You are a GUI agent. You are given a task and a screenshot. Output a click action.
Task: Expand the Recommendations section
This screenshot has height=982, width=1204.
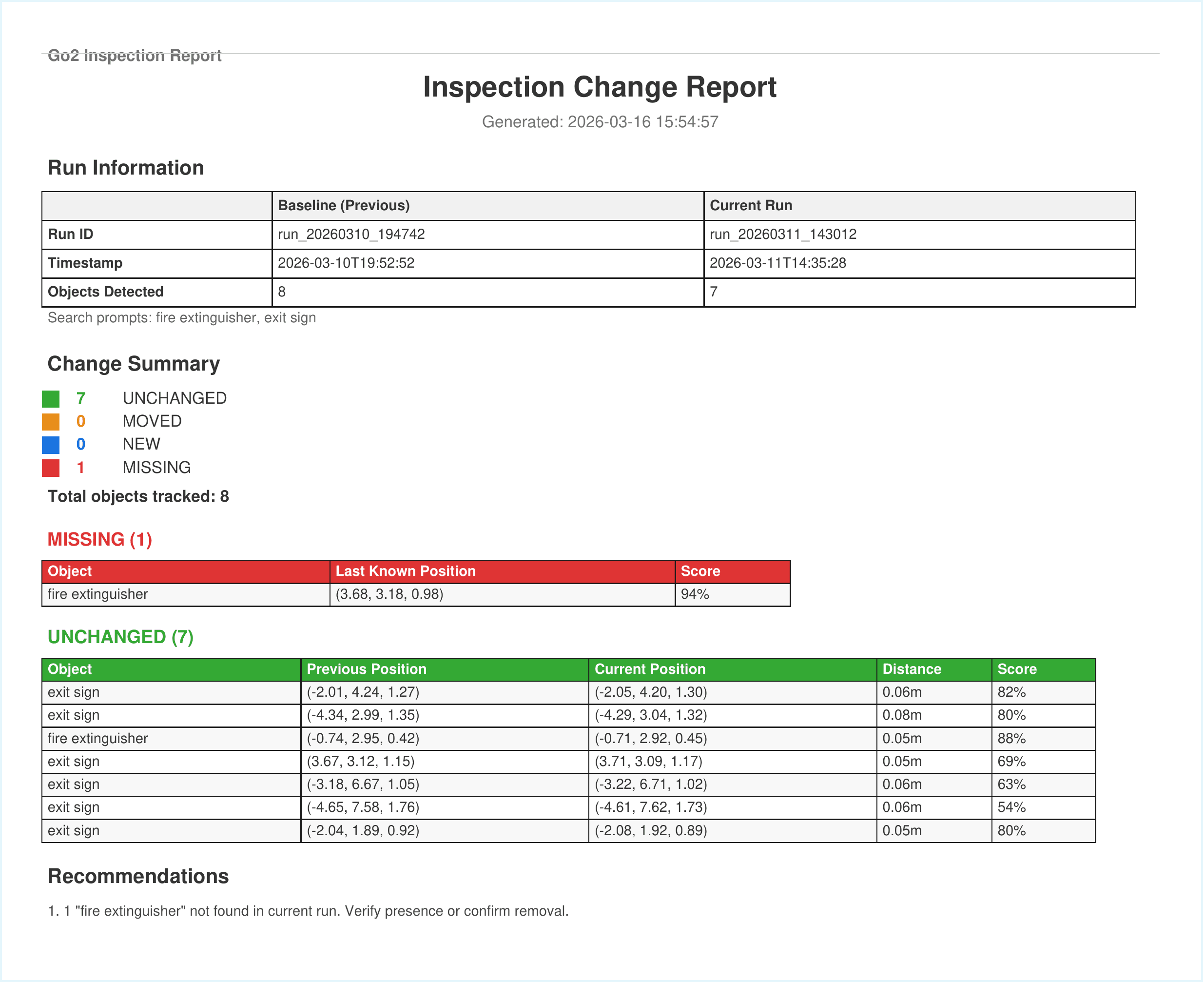(138, 876)
